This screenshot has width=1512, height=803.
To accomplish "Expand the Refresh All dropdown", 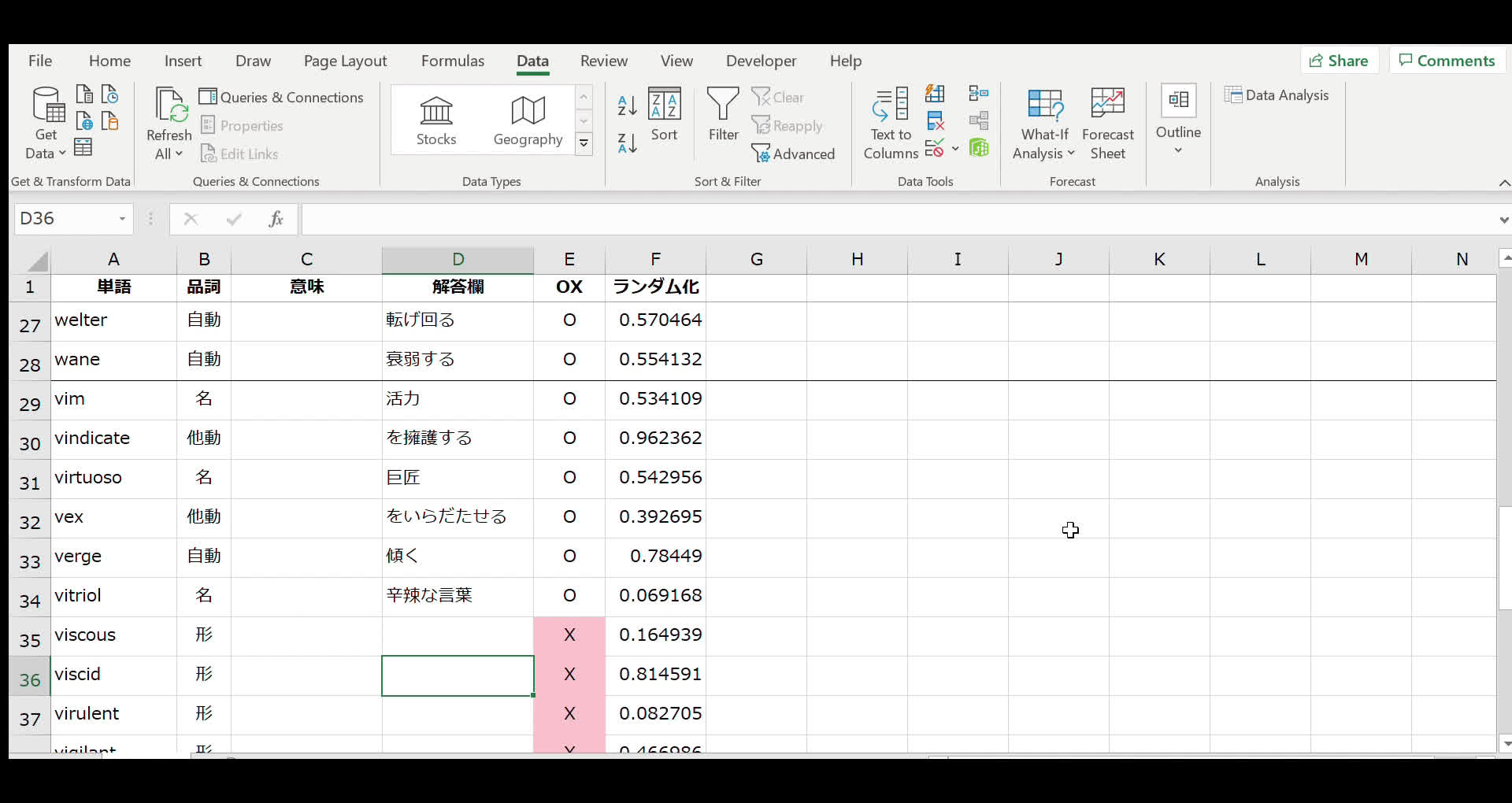I will click(169, 154).
